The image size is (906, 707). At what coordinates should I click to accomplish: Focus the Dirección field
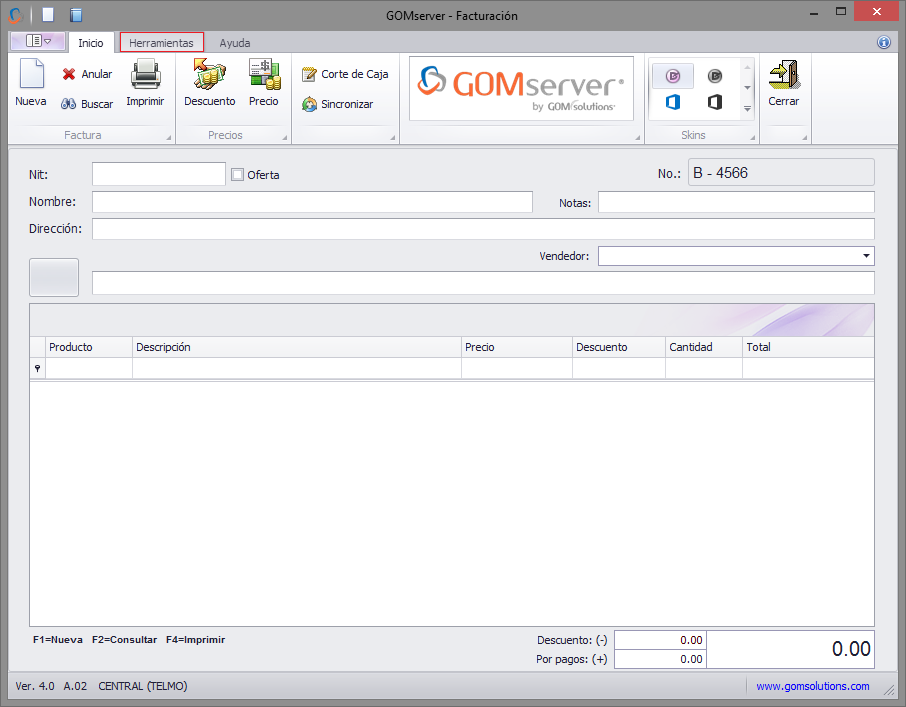(483, 229)
